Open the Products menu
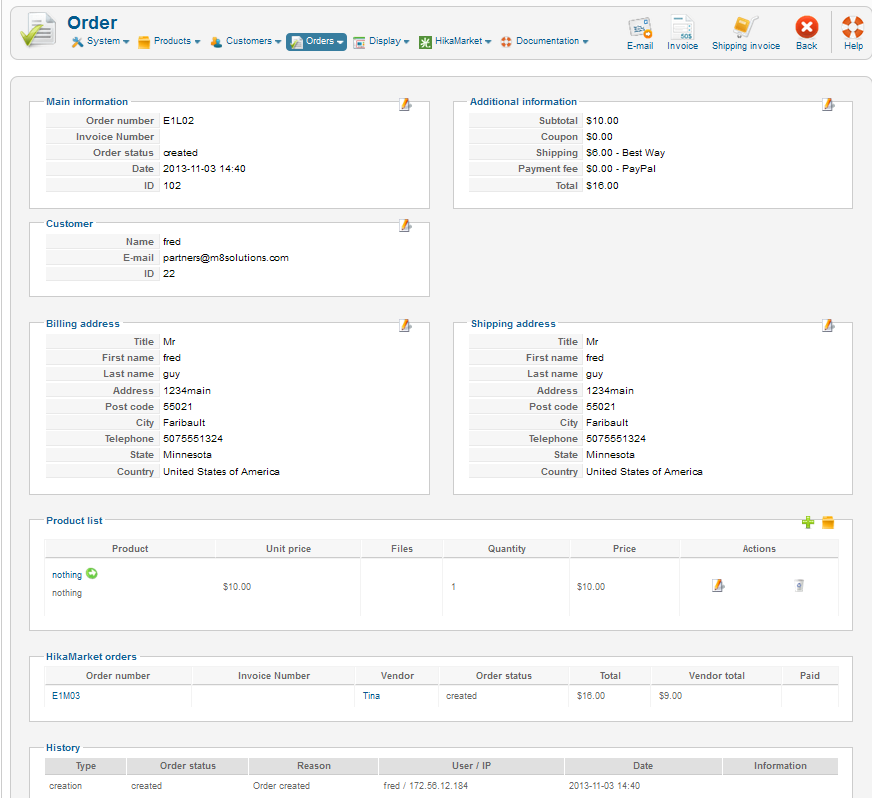 169,41
